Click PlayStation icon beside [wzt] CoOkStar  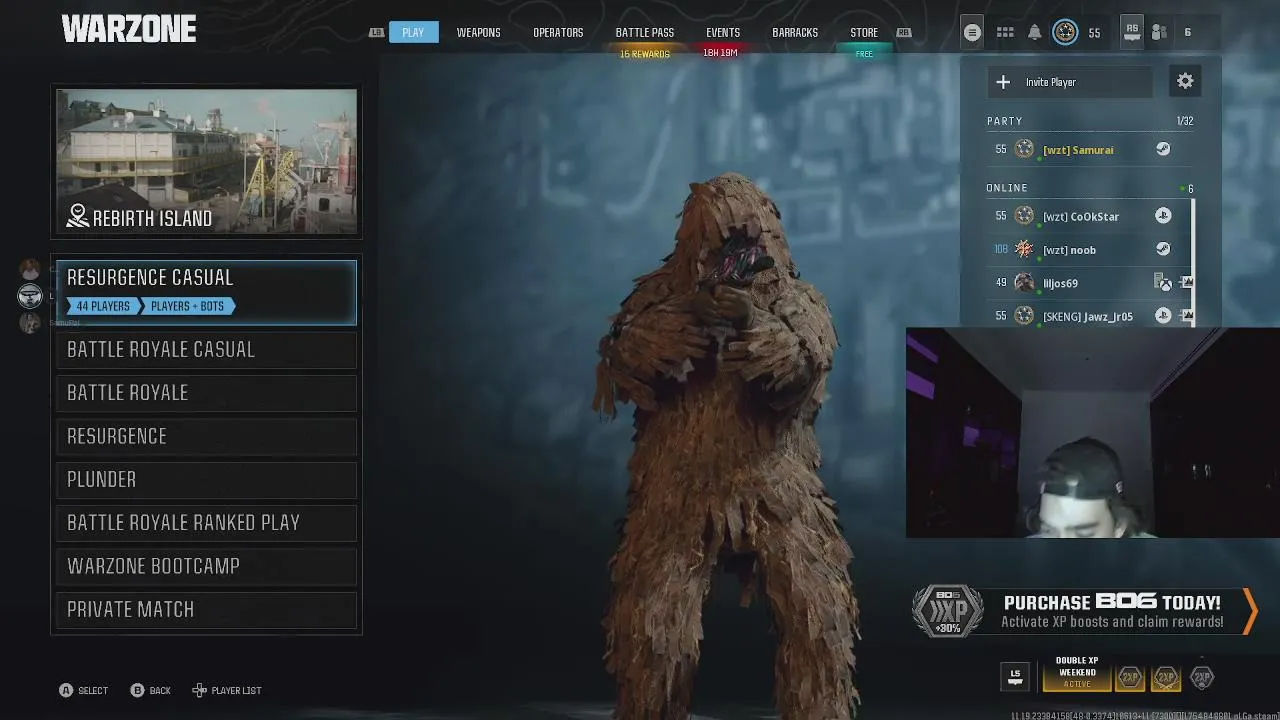click(x=1163, y=216)
